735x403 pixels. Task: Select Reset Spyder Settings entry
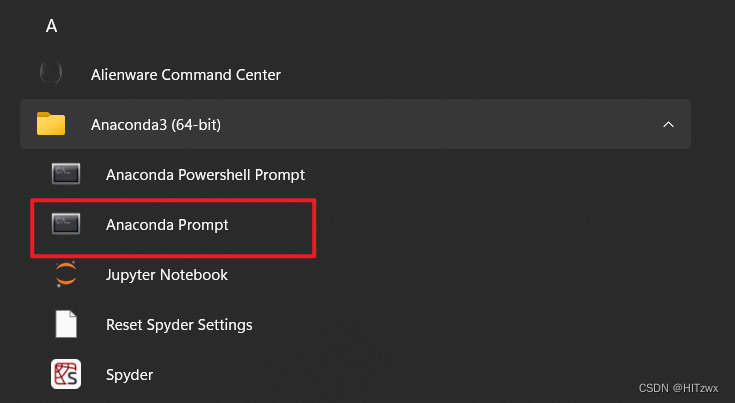[179, 325]
